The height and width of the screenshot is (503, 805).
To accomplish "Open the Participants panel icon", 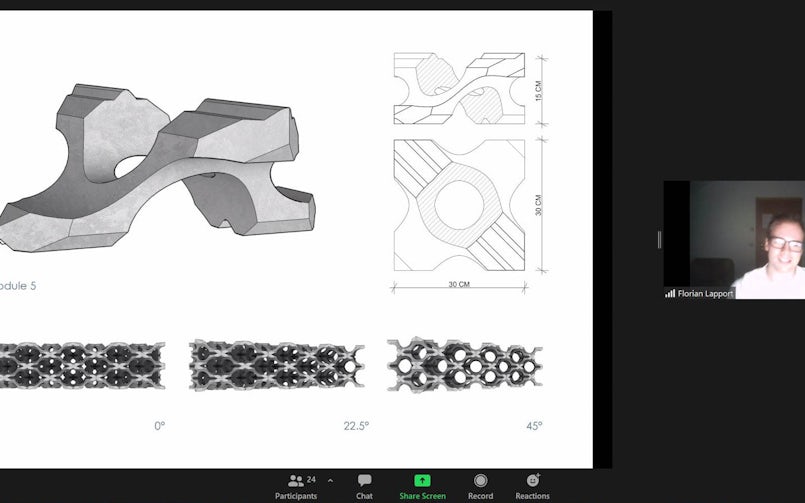I will pos(295,481).
